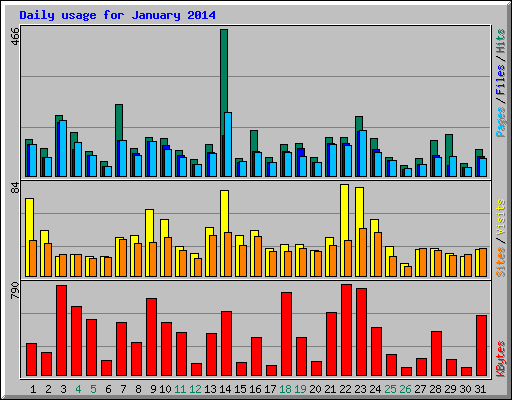Click the yellow visits bar for day 22

click(344, 212)
